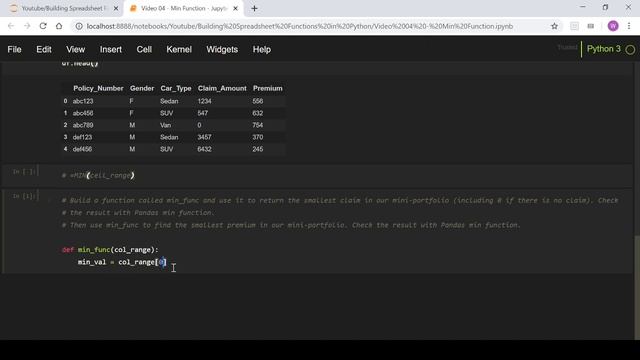Click the def456 policy number cell
640x360 pixels.
pos(82,149)
